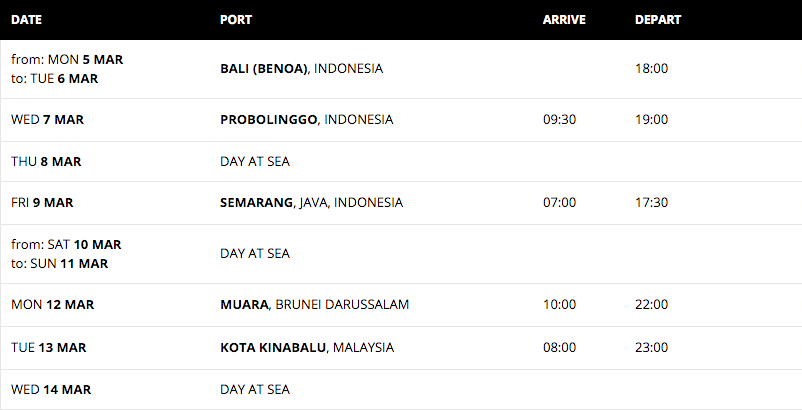Click the 17:30 Semarang departure time

[x=651, y=202]
